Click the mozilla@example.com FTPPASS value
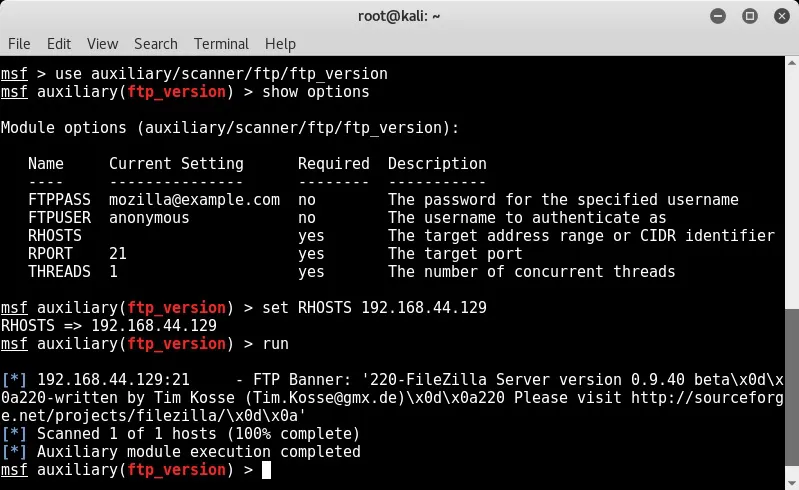This screenshot has height=490, width=799. click(x=194, y=200)
